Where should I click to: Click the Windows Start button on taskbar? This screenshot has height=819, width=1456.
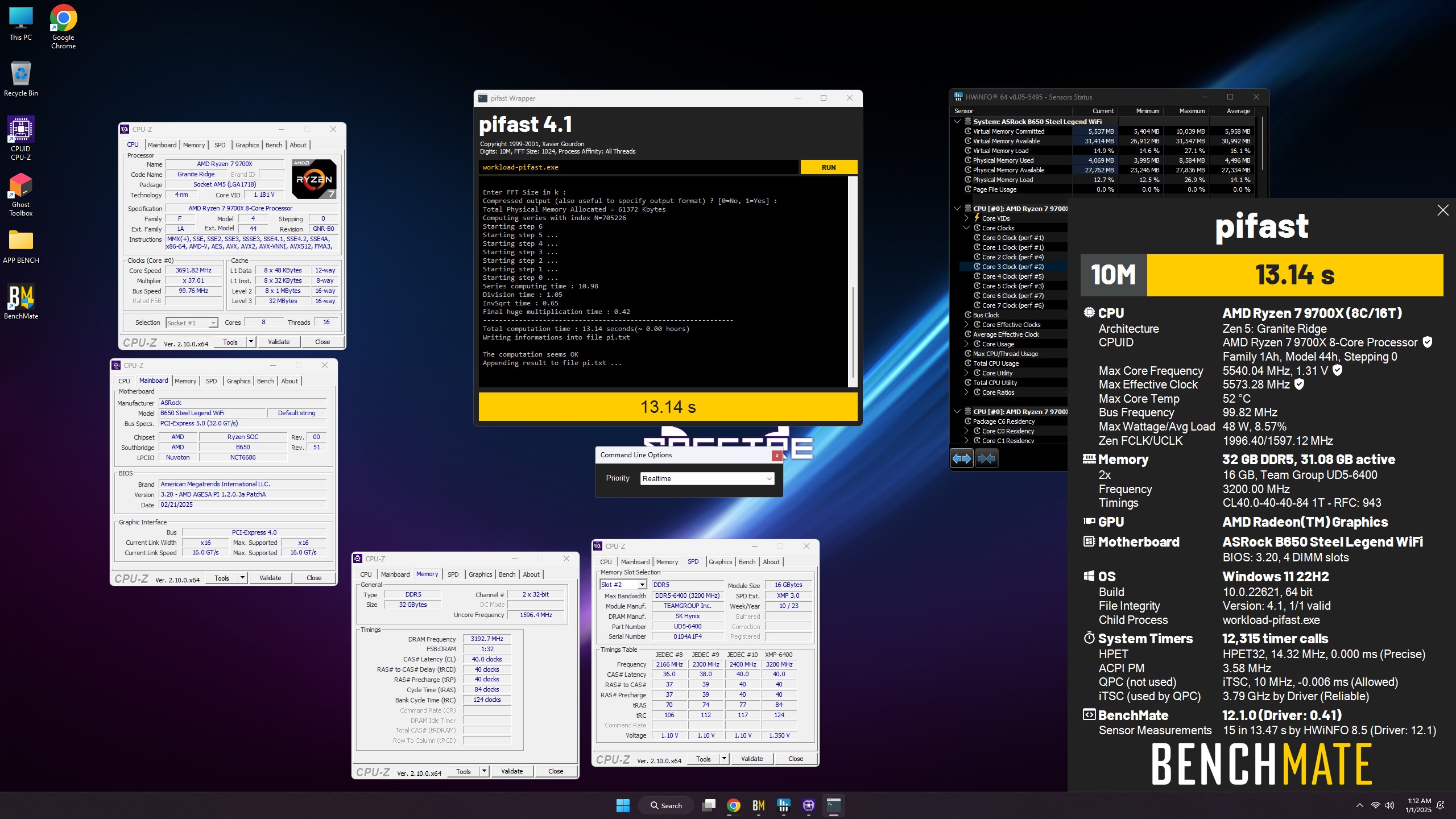(623, 805)
